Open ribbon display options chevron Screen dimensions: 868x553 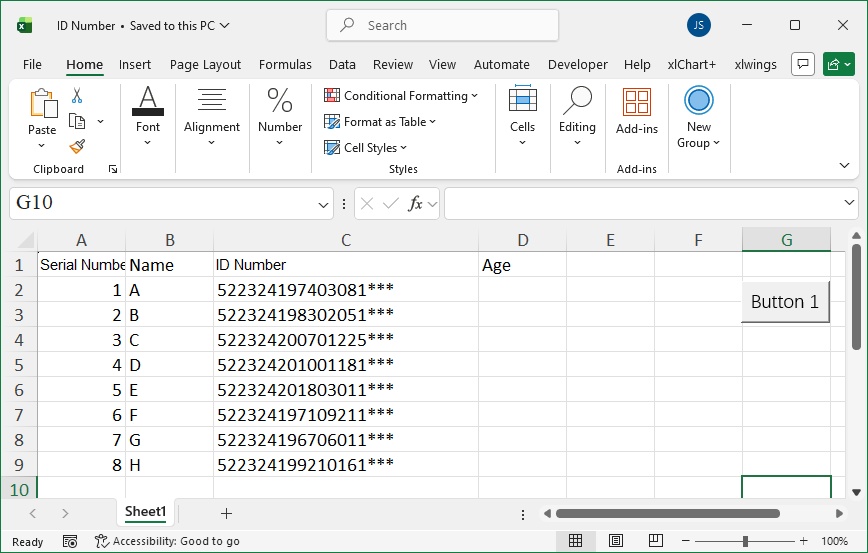(x=844, y=165)
